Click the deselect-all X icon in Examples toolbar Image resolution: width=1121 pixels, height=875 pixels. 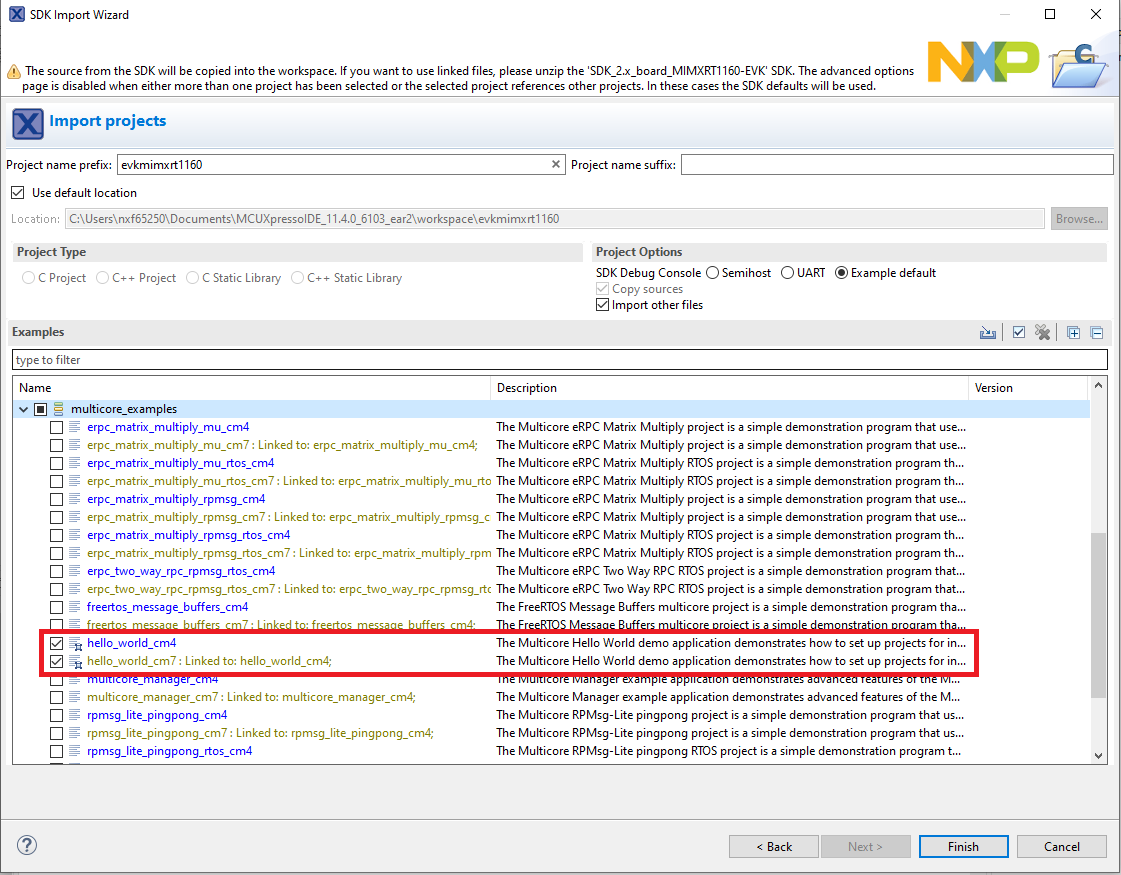point(1043,333)
